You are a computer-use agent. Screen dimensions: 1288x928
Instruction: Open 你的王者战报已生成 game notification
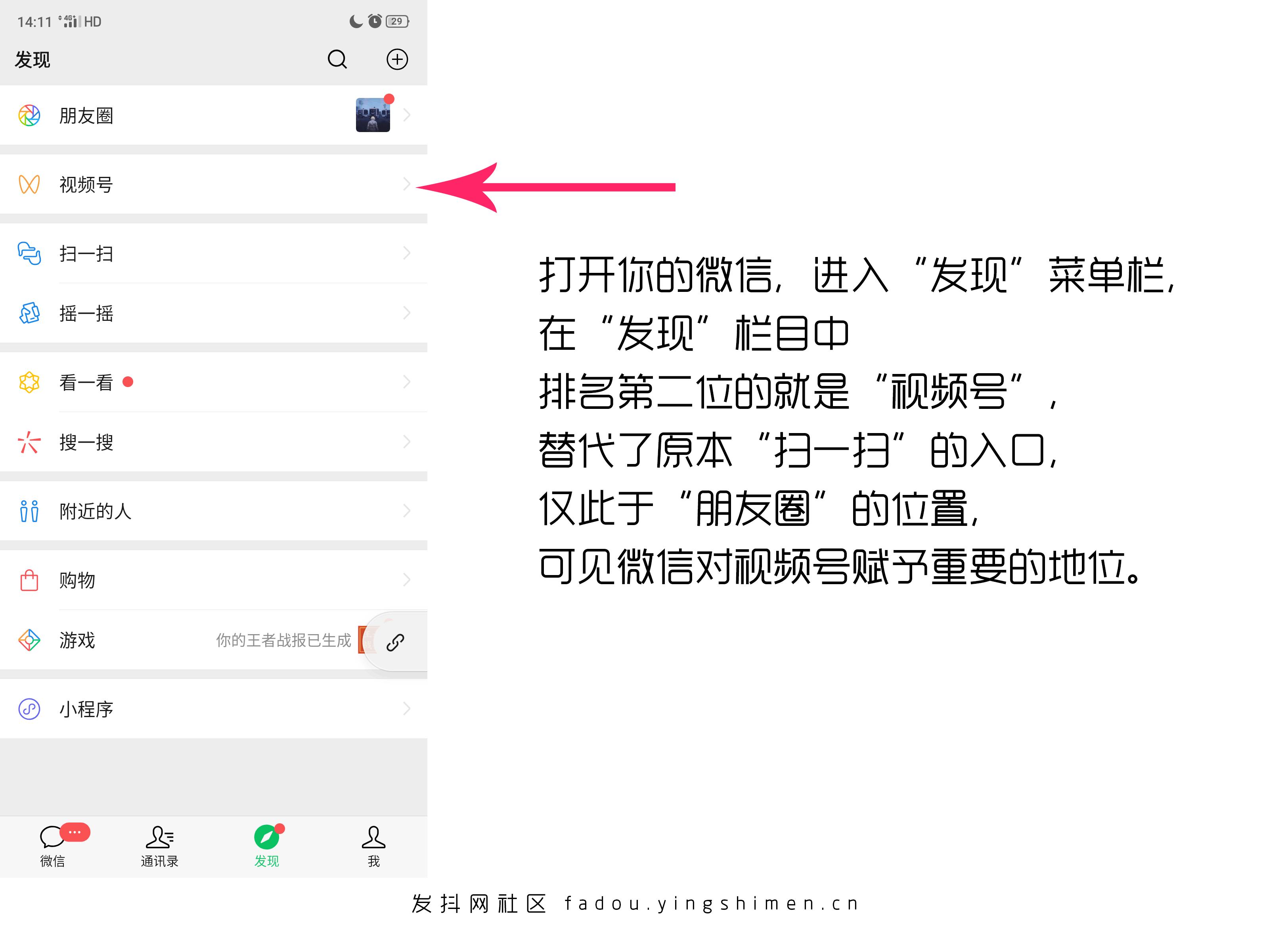point(284,640)
